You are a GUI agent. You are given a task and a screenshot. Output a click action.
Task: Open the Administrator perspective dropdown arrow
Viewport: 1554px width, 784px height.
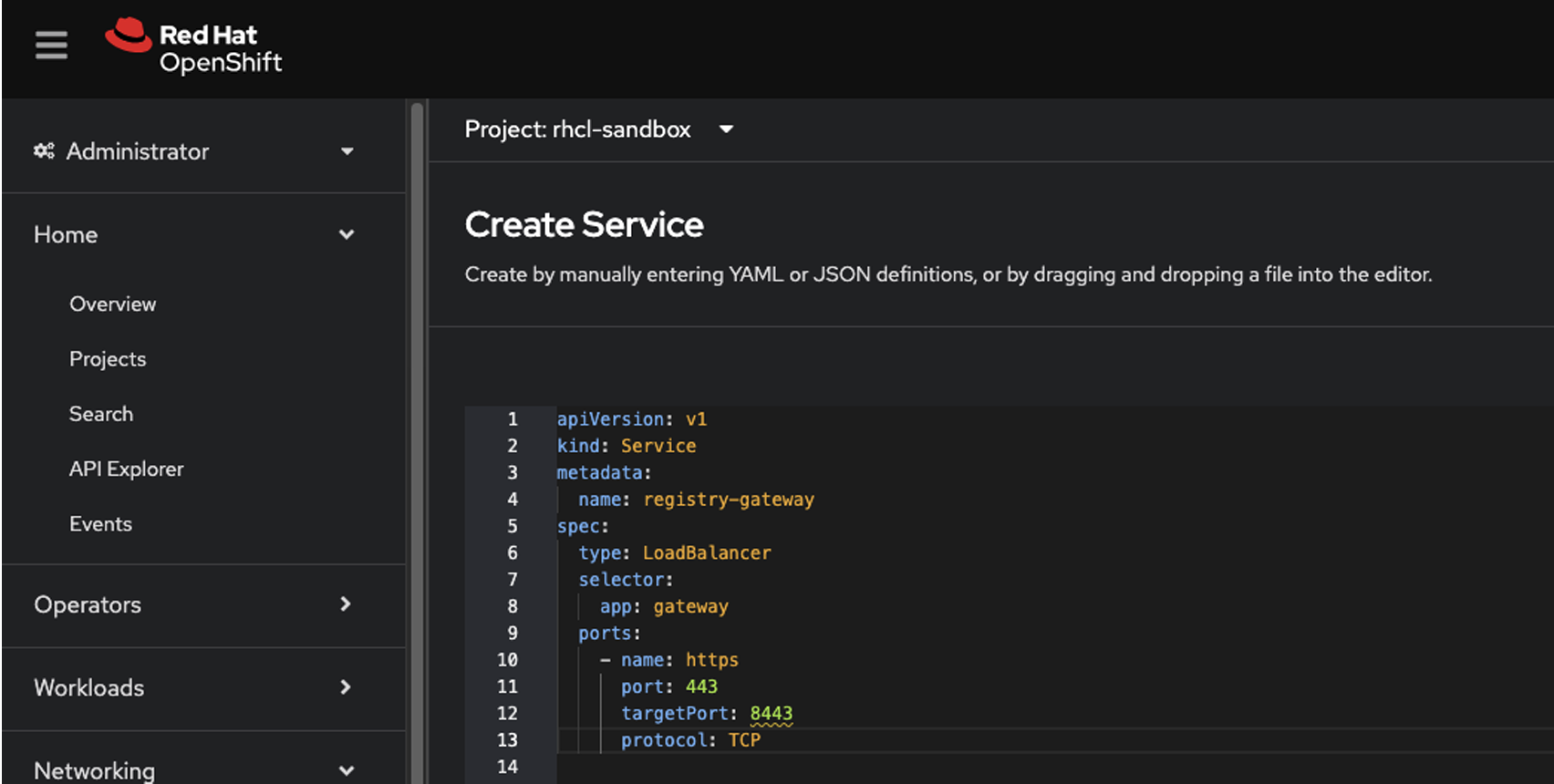(347, 151)
